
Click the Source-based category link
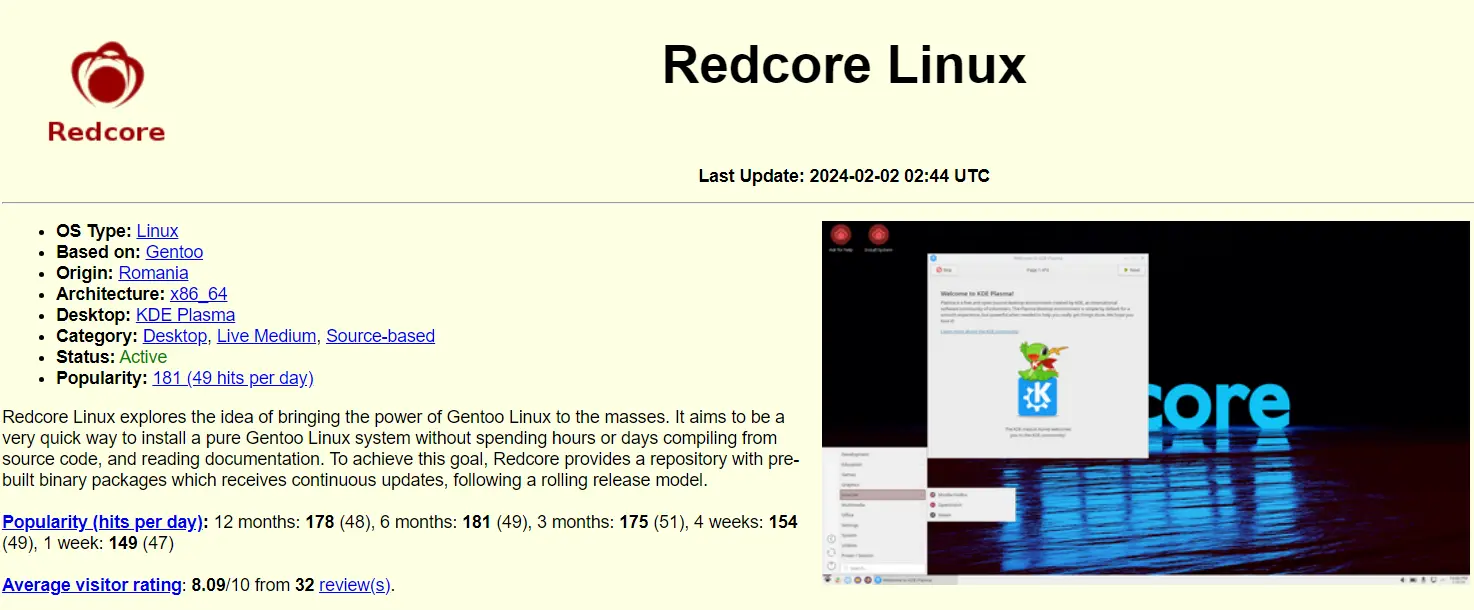pos(380,336)
